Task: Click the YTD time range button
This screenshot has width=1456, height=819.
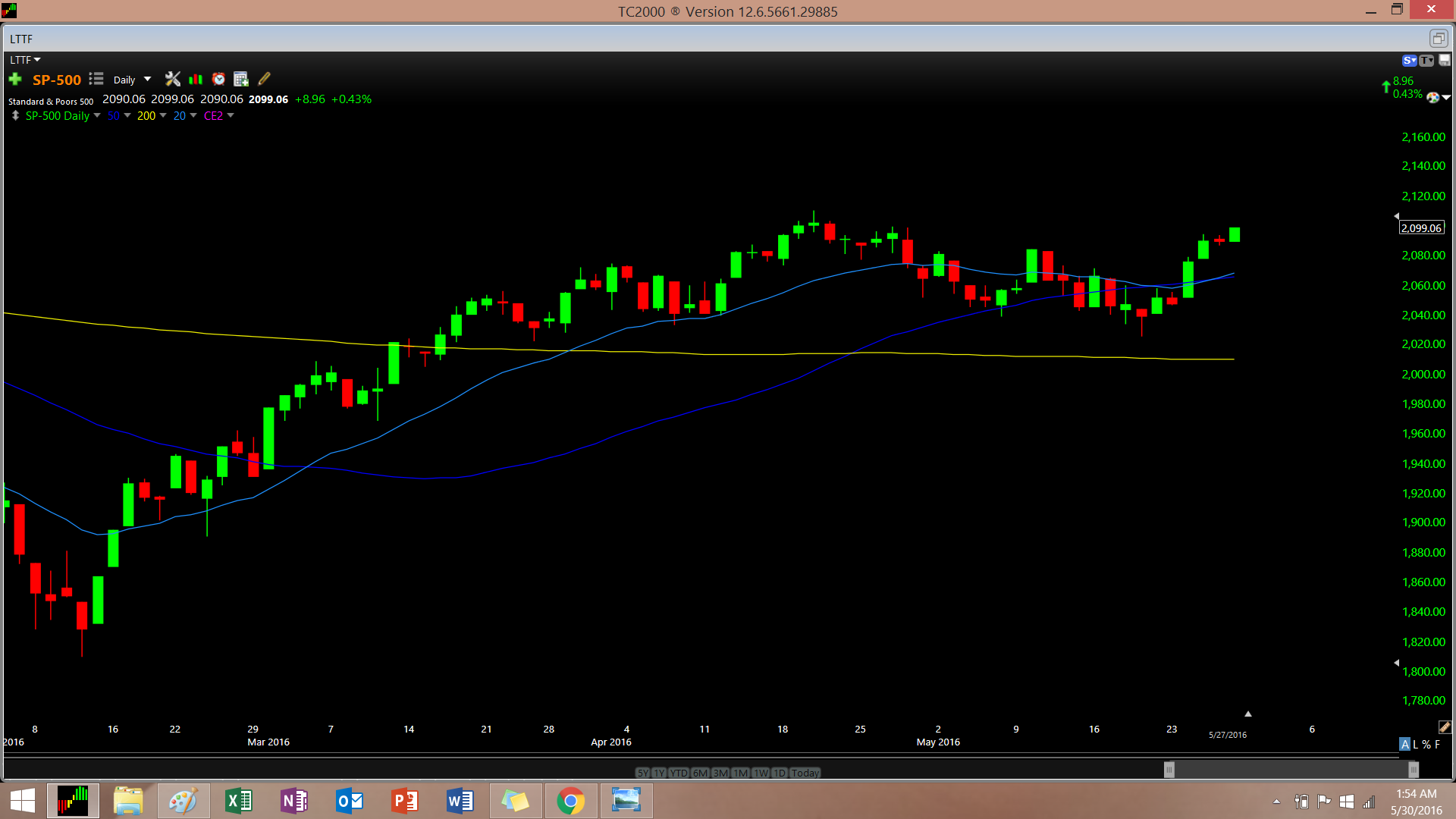Action: (x=679, y=773)
